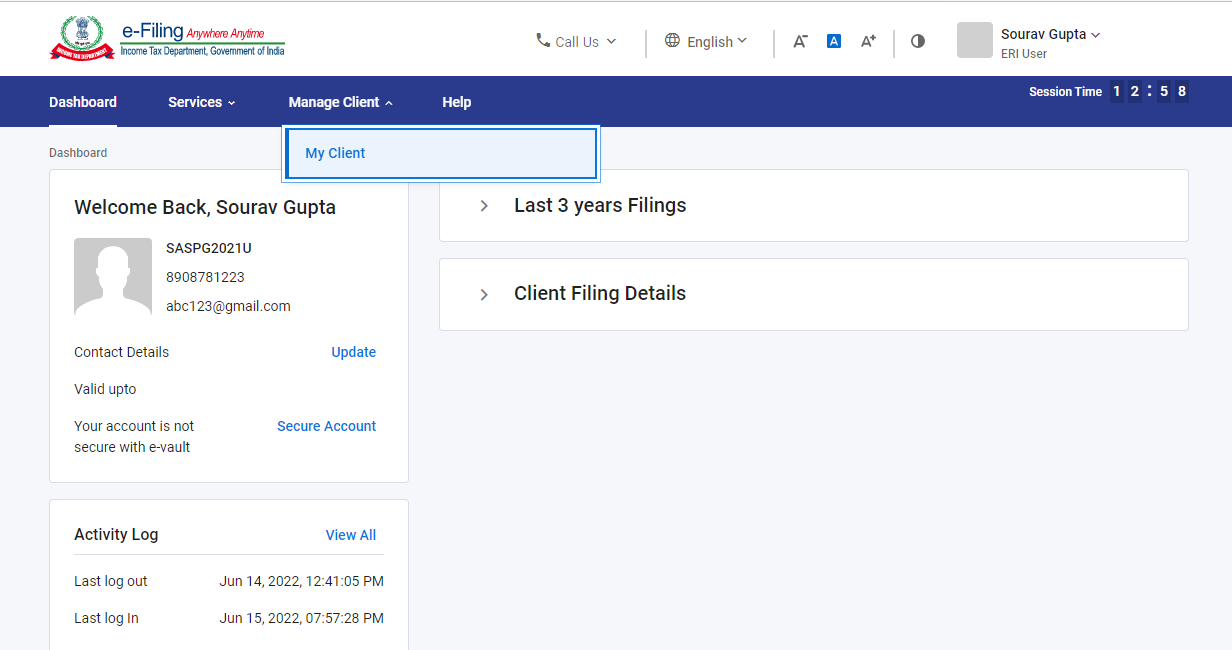The width and height of the screenshot is (1232, 650).
Task: Toggle the high contrast mode icon
Action: point(917,41)
